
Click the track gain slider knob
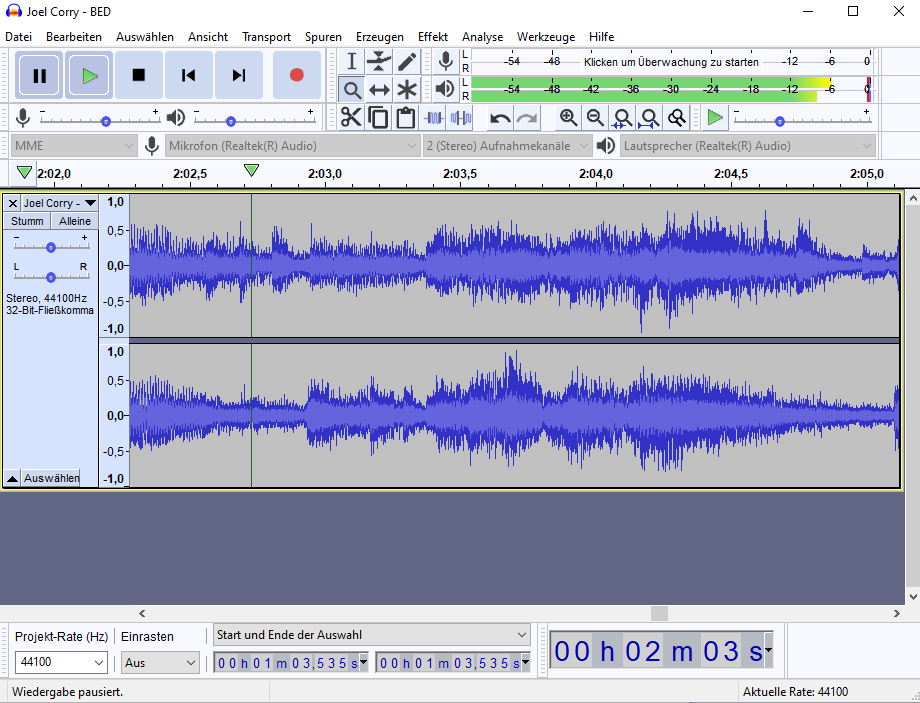(x=50, y=248)
